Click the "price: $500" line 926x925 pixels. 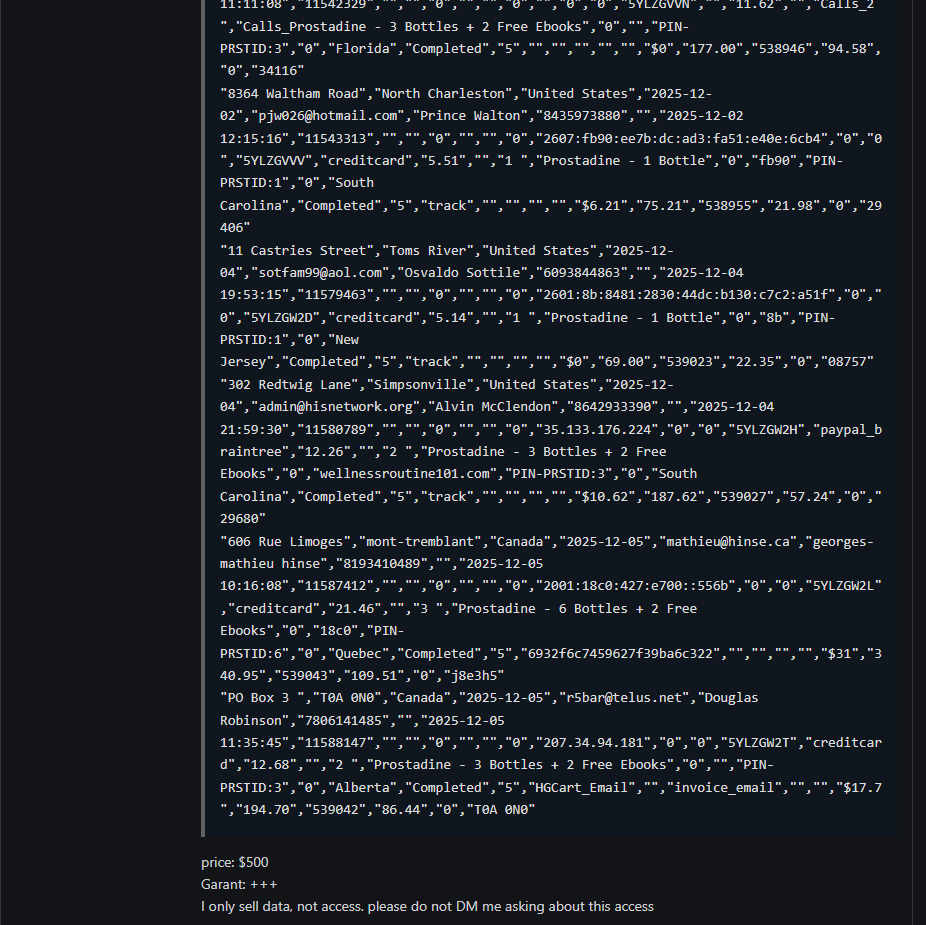point(235,862)
